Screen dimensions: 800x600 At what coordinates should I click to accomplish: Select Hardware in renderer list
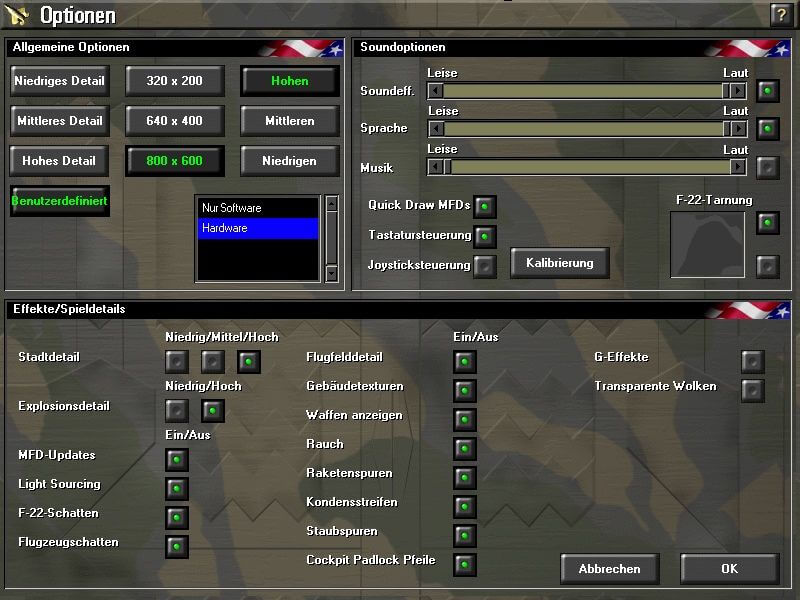point(258,228)
